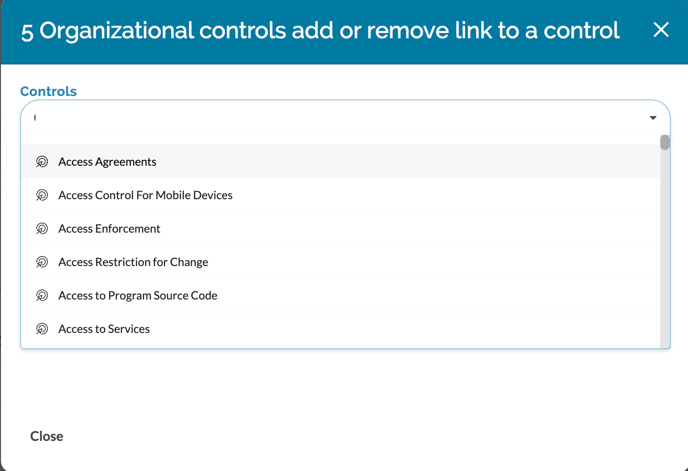Click the icon left of Access to Services
This screenshot has height=471, width=688.
[42, 329]
